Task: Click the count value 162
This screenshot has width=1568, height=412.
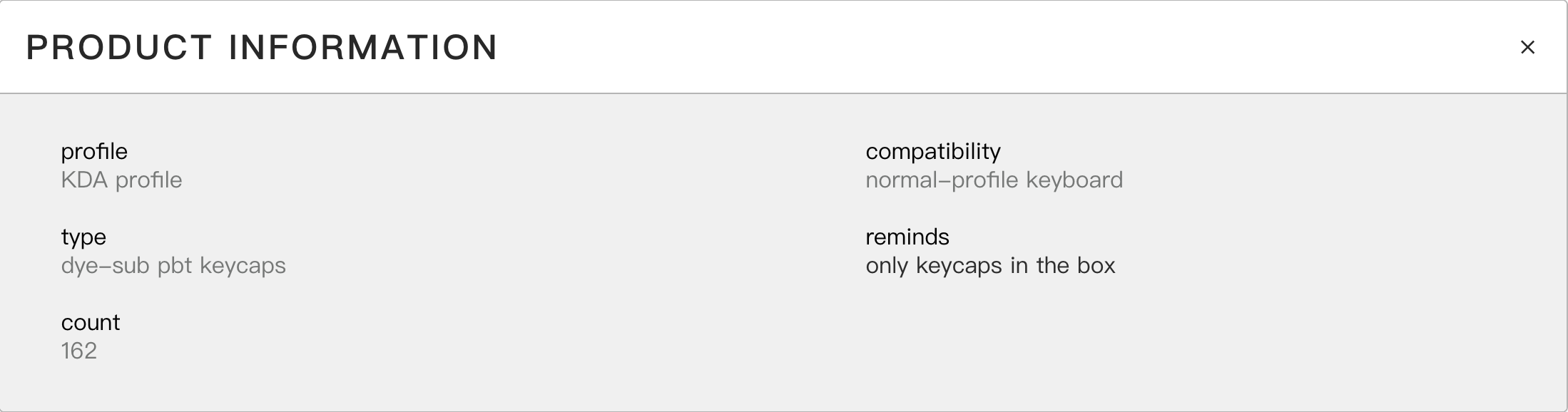Action: 79,351
